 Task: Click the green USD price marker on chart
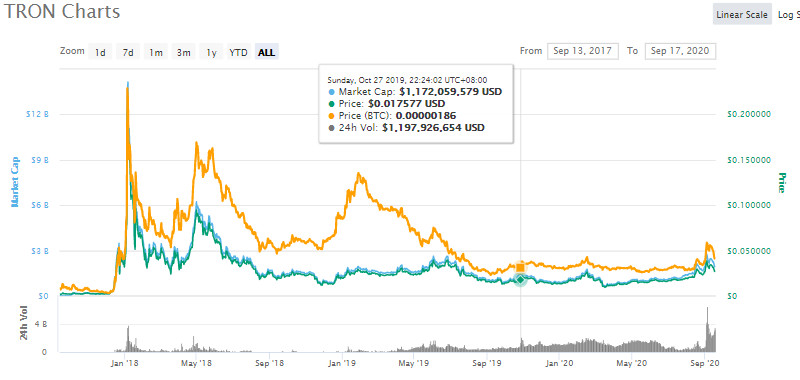(x=520, y=280)
